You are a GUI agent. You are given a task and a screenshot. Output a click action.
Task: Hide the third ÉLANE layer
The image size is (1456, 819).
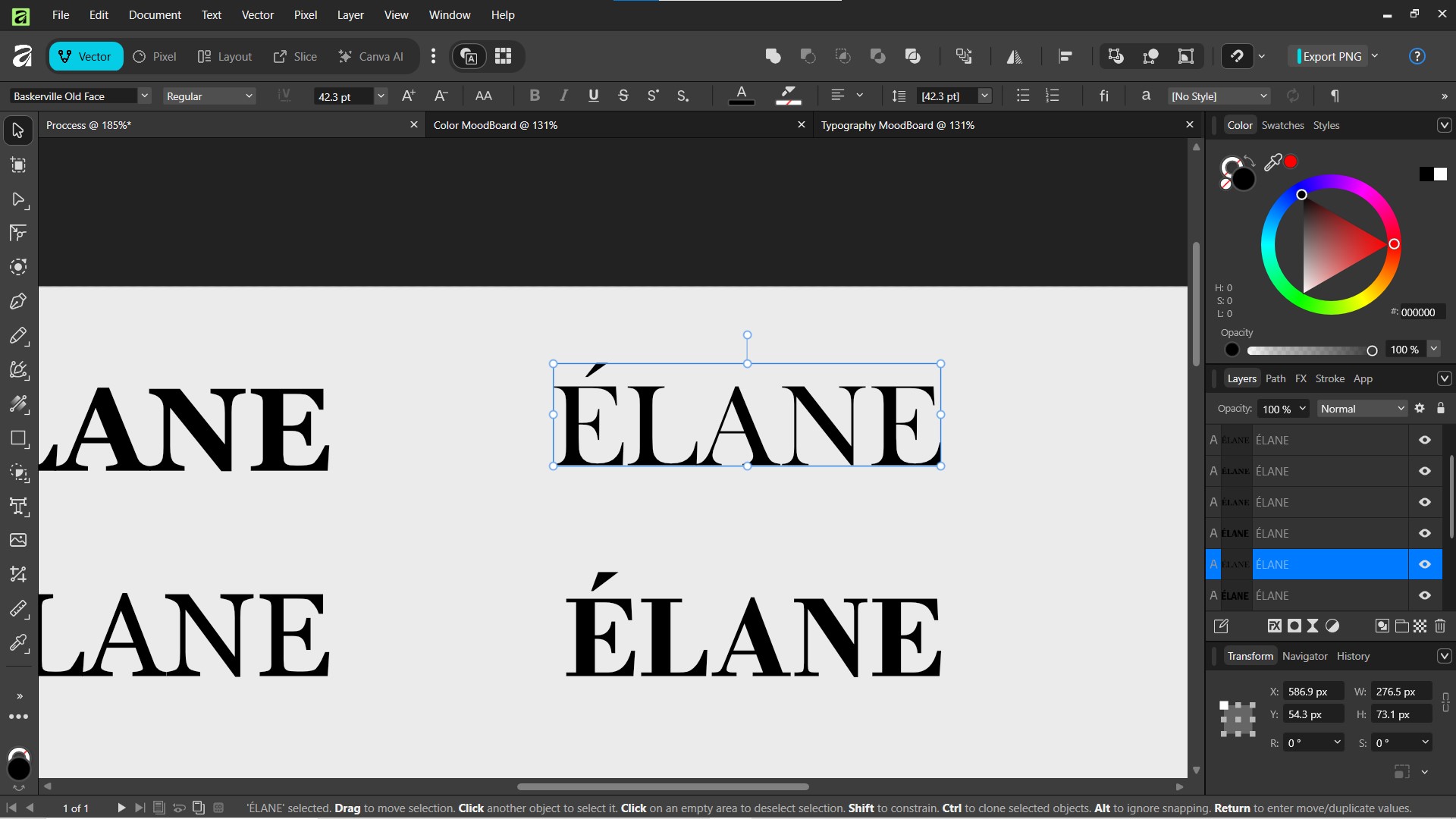point(1425,502)
